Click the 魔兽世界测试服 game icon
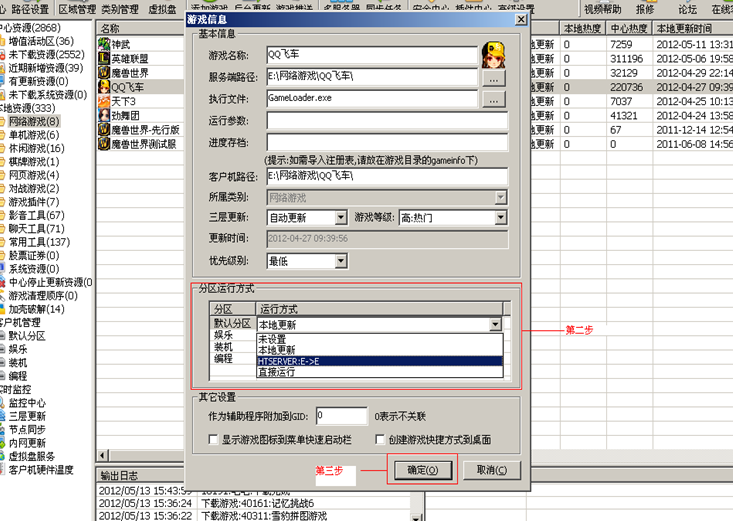This screenshot has width=733, height=521. coord(103,144)
